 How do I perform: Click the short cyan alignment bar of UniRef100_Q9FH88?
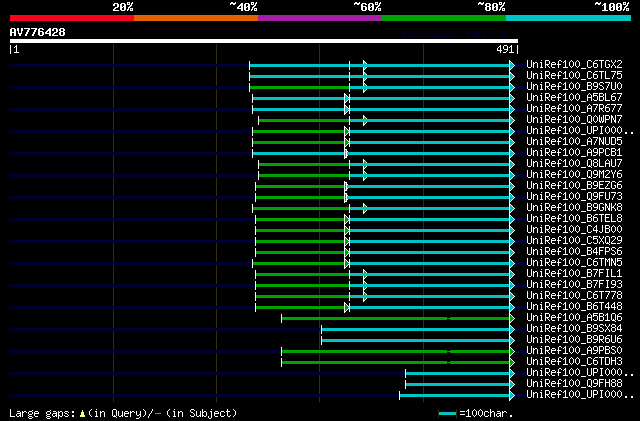458,384
